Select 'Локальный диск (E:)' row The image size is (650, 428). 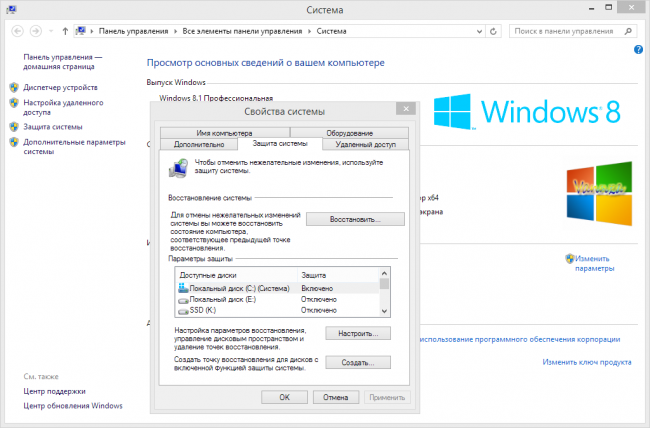point(277,299)
